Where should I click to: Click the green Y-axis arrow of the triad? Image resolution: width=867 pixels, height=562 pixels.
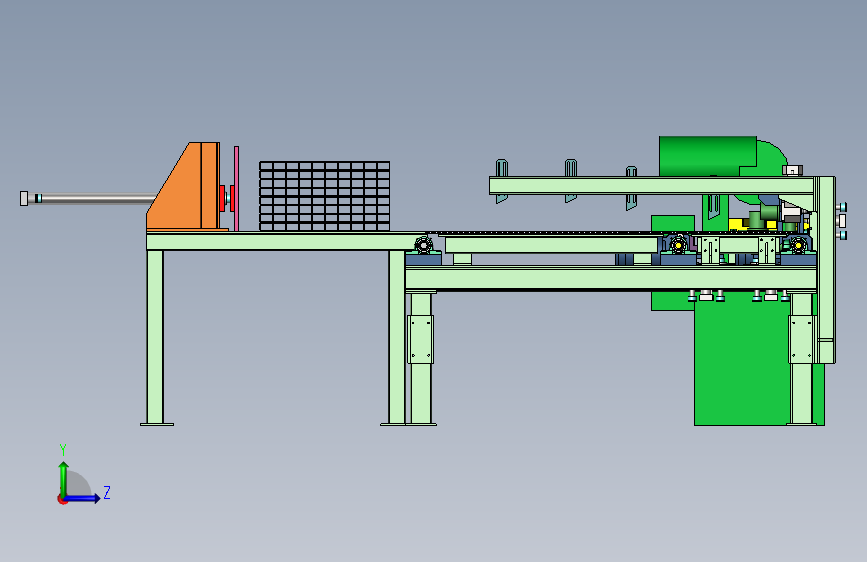pyautogui.click(x=64, y=478)
